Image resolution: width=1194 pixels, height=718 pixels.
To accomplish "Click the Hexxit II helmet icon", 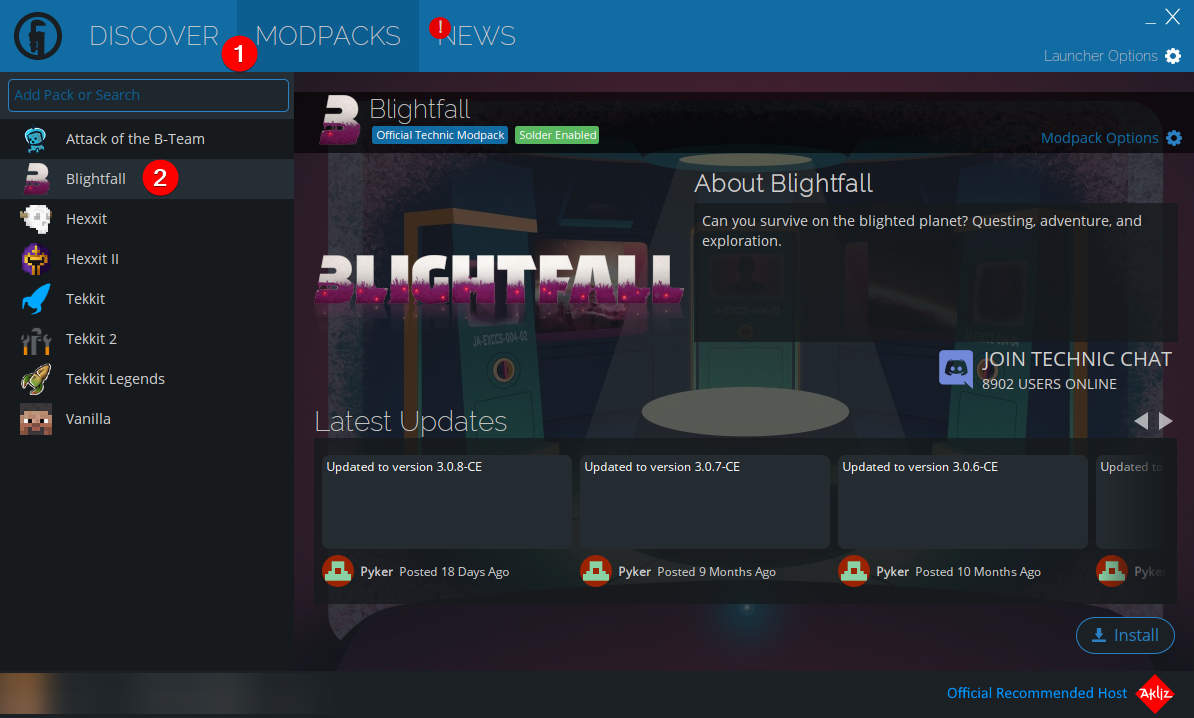I will pyautogui.click(x=35, y=259).
